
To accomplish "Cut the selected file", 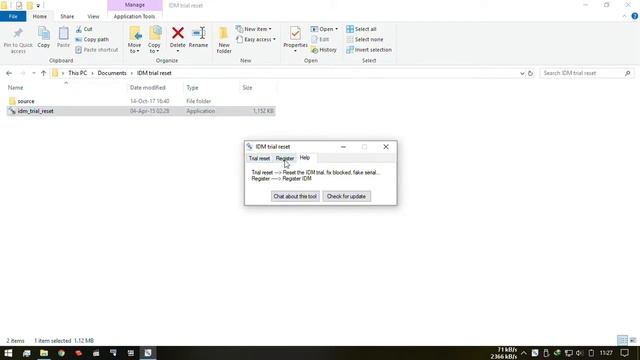I will [x=84, y=29].
